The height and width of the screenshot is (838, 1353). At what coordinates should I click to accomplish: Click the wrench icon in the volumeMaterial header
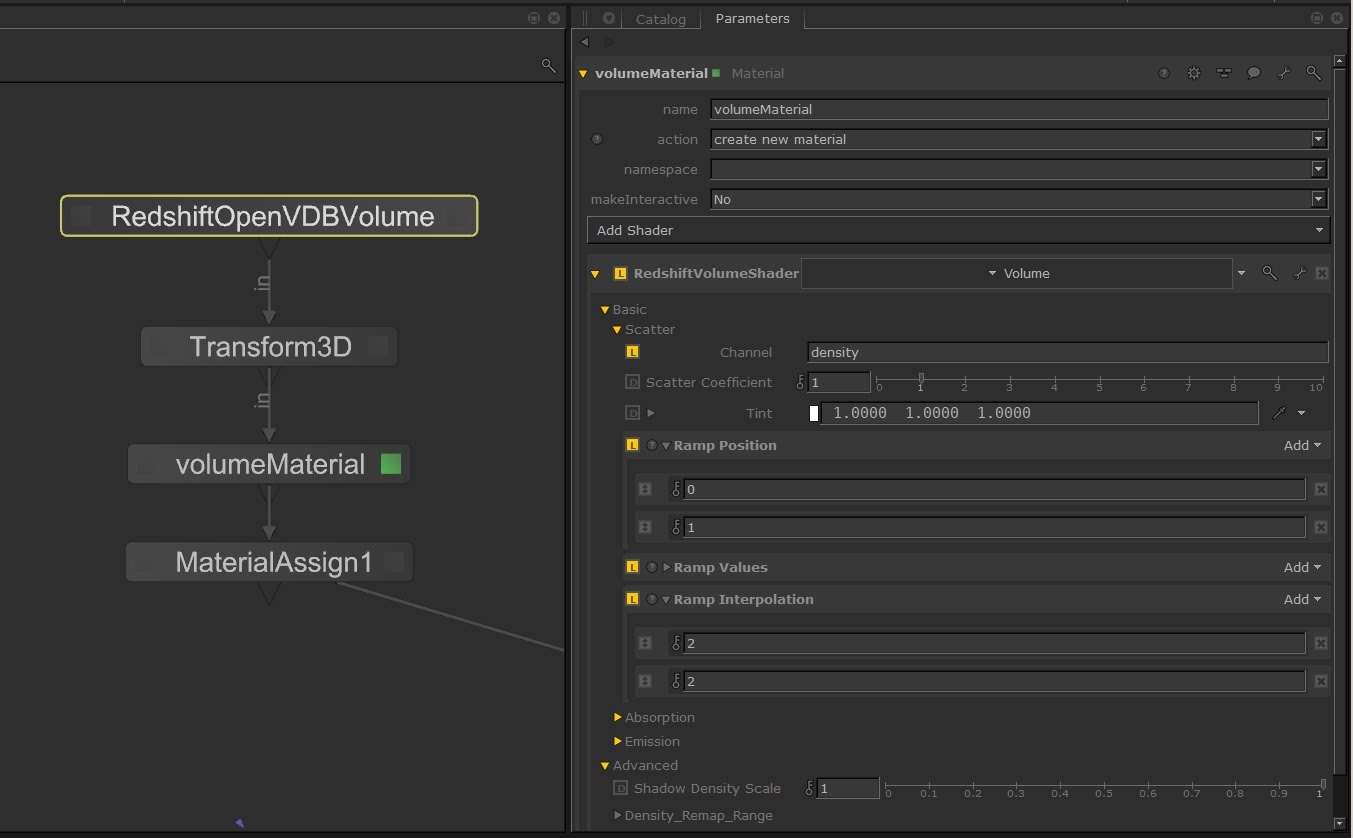(1284, 73)
